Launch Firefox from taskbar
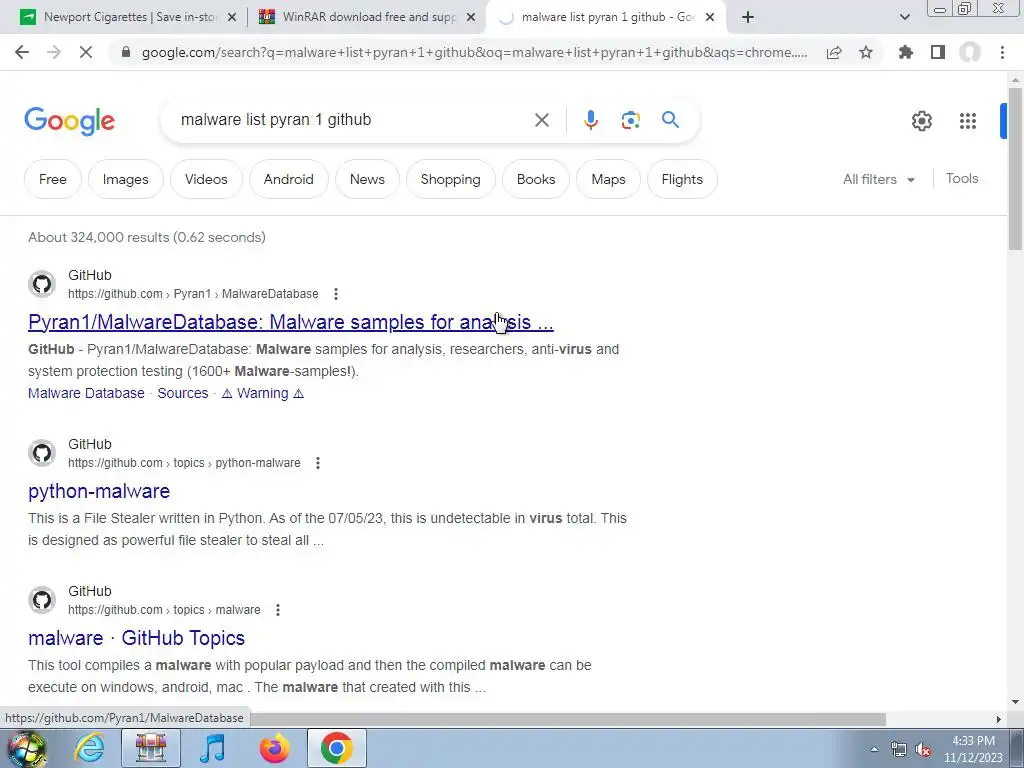Image resolution: width=1024 pixels, height=768 pixels. [274, 748]
